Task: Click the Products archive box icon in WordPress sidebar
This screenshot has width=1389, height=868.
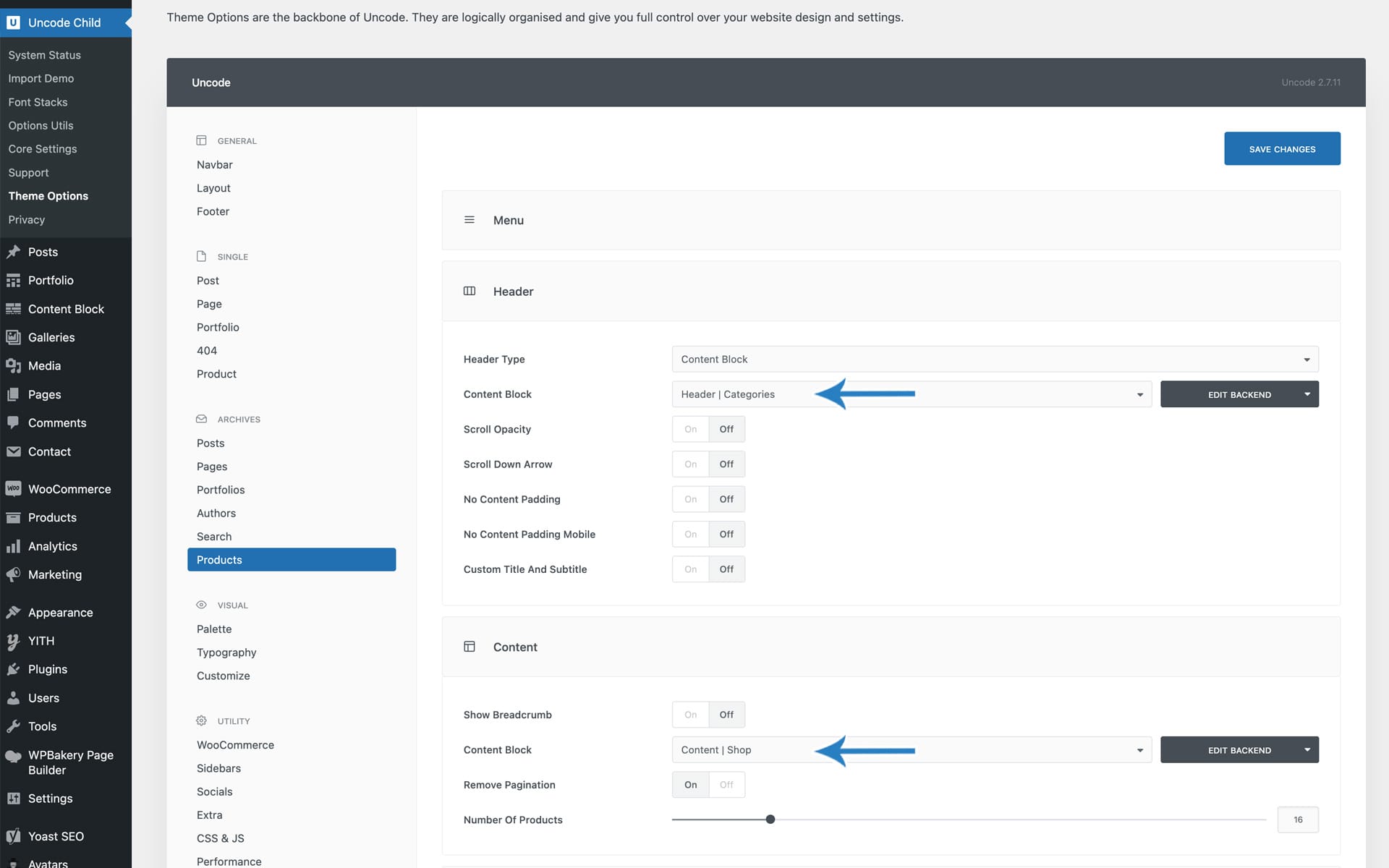Action: (x=13, y=518)
